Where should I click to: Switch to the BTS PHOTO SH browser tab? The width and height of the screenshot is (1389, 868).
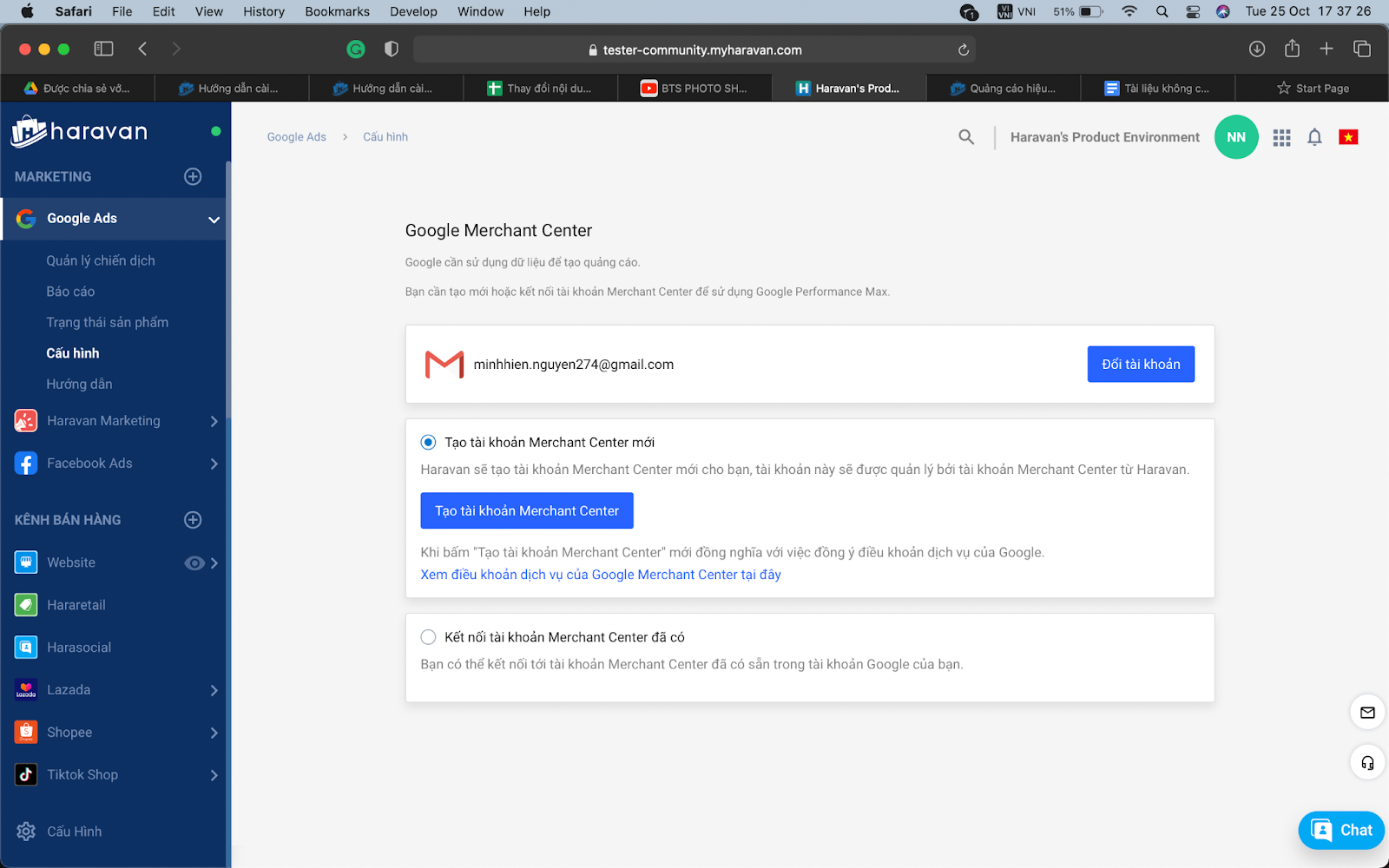pyautogui.click(x=694, y=89)
